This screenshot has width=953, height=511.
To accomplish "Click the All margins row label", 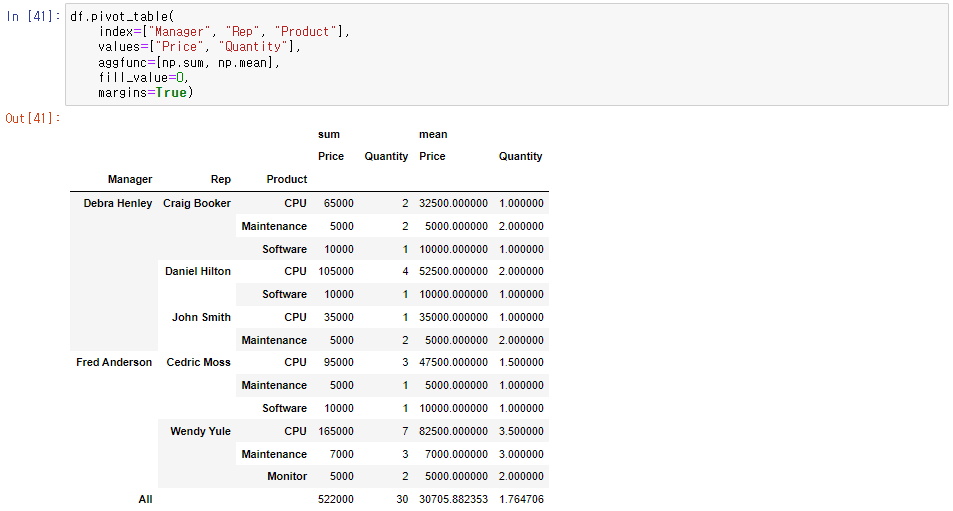I will (x=145, y=499).
